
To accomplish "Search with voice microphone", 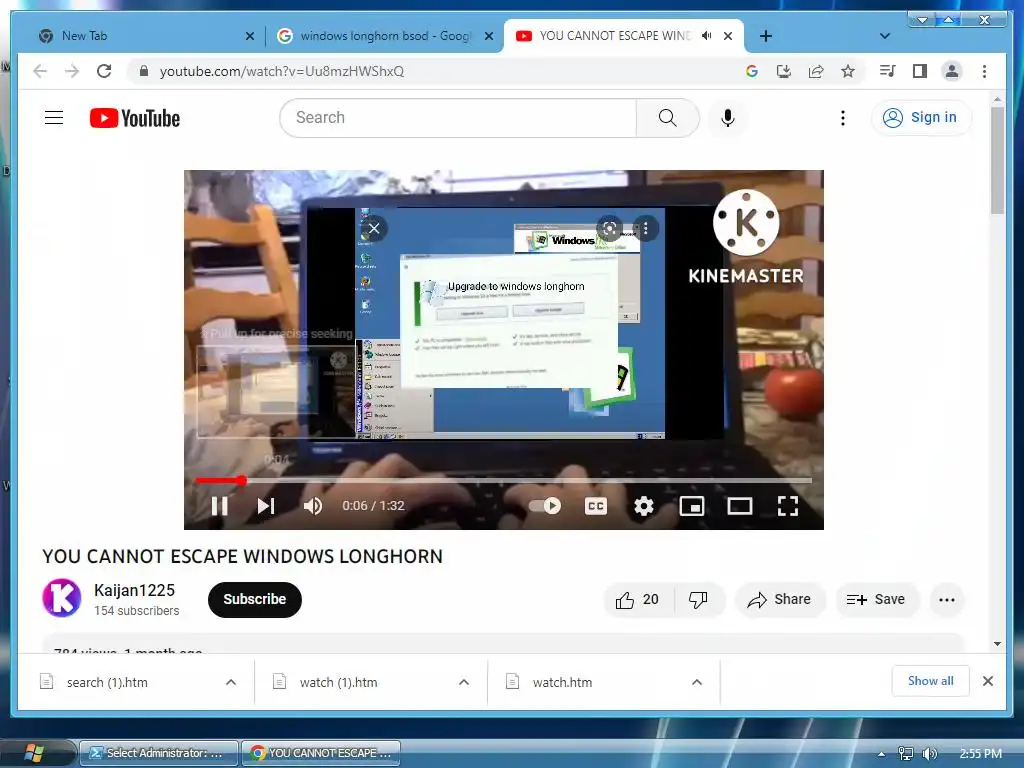I will click(728, 118).
